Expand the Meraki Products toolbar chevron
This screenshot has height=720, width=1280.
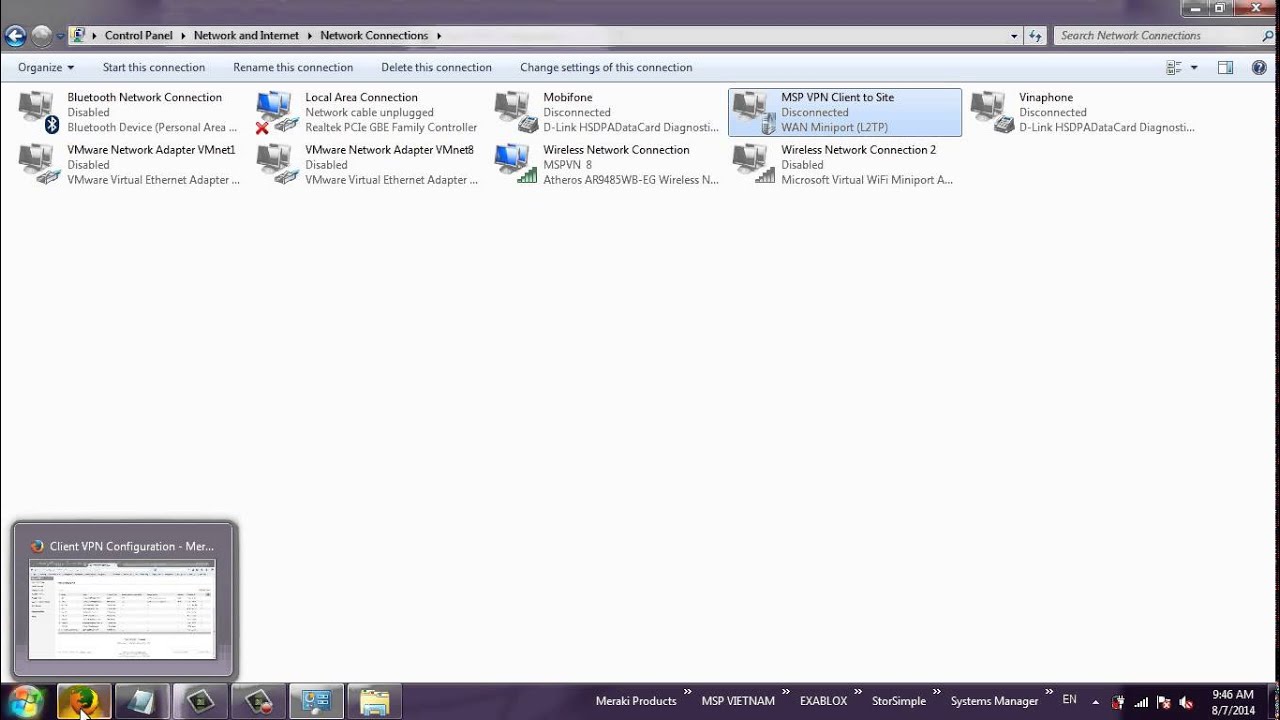[687, 691]
